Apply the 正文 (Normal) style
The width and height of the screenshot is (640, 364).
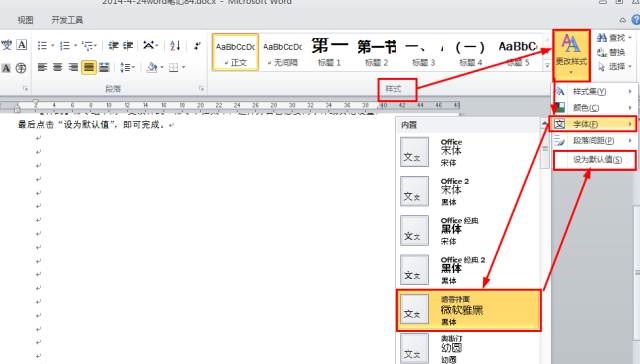[x=236, y=53]
